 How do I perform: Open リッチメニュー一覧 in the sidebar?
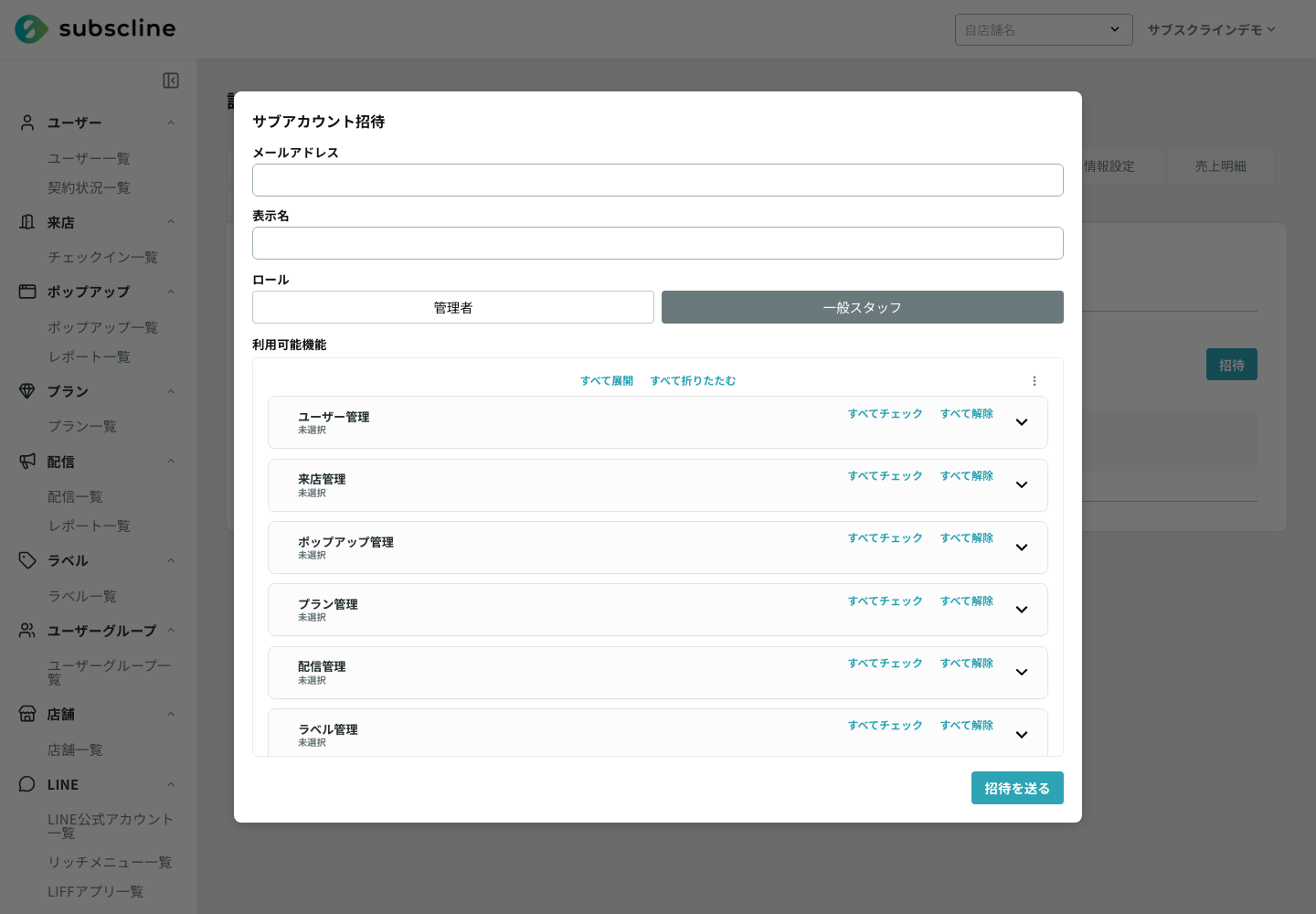coord(110,862)
